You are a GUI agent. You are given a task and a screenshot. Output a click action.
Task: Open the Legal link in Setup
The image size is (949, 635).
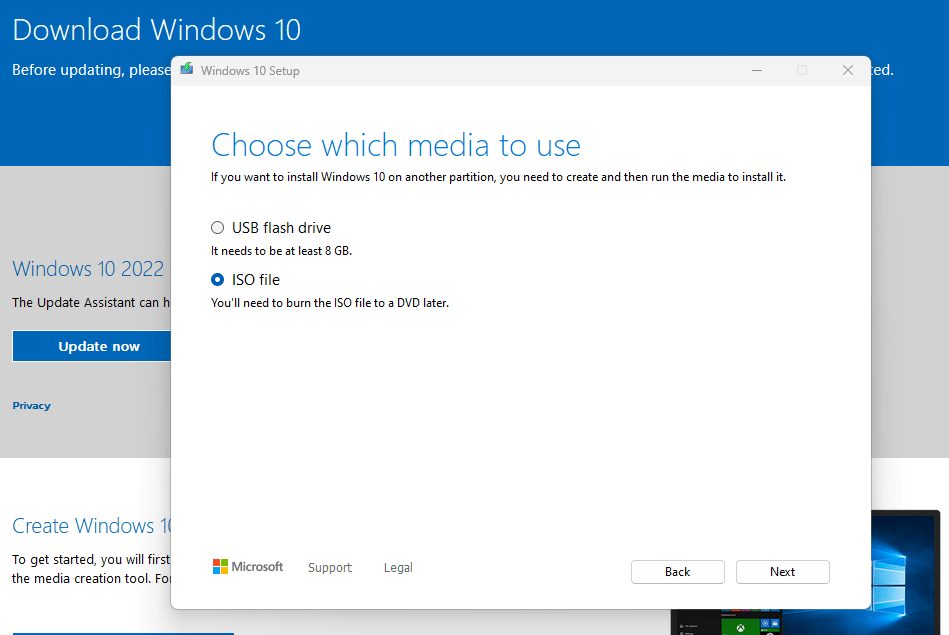pyautogui.click(x=398, y=567)
